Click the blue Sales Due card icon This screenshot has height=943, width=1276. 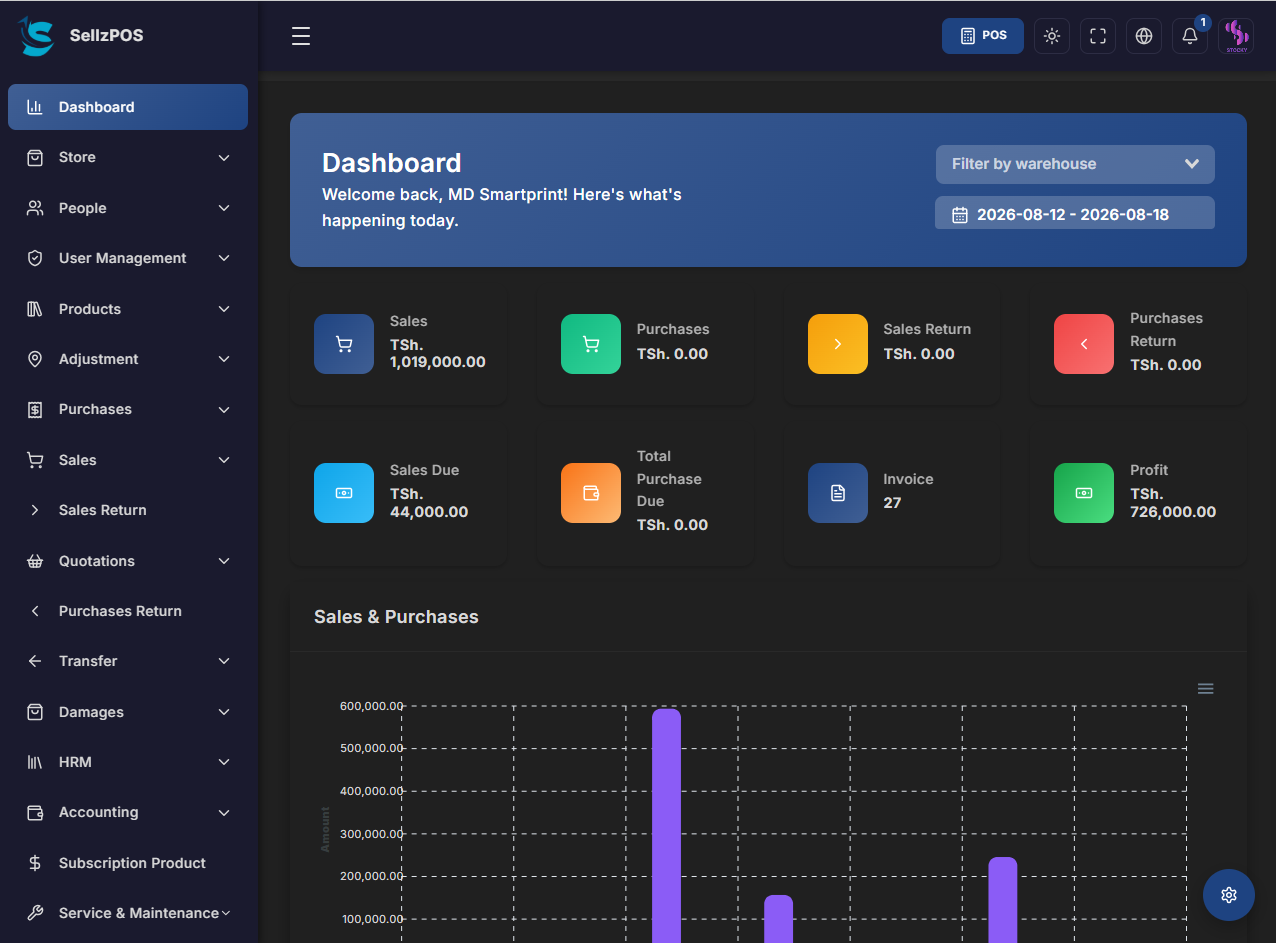coord(344,493)
